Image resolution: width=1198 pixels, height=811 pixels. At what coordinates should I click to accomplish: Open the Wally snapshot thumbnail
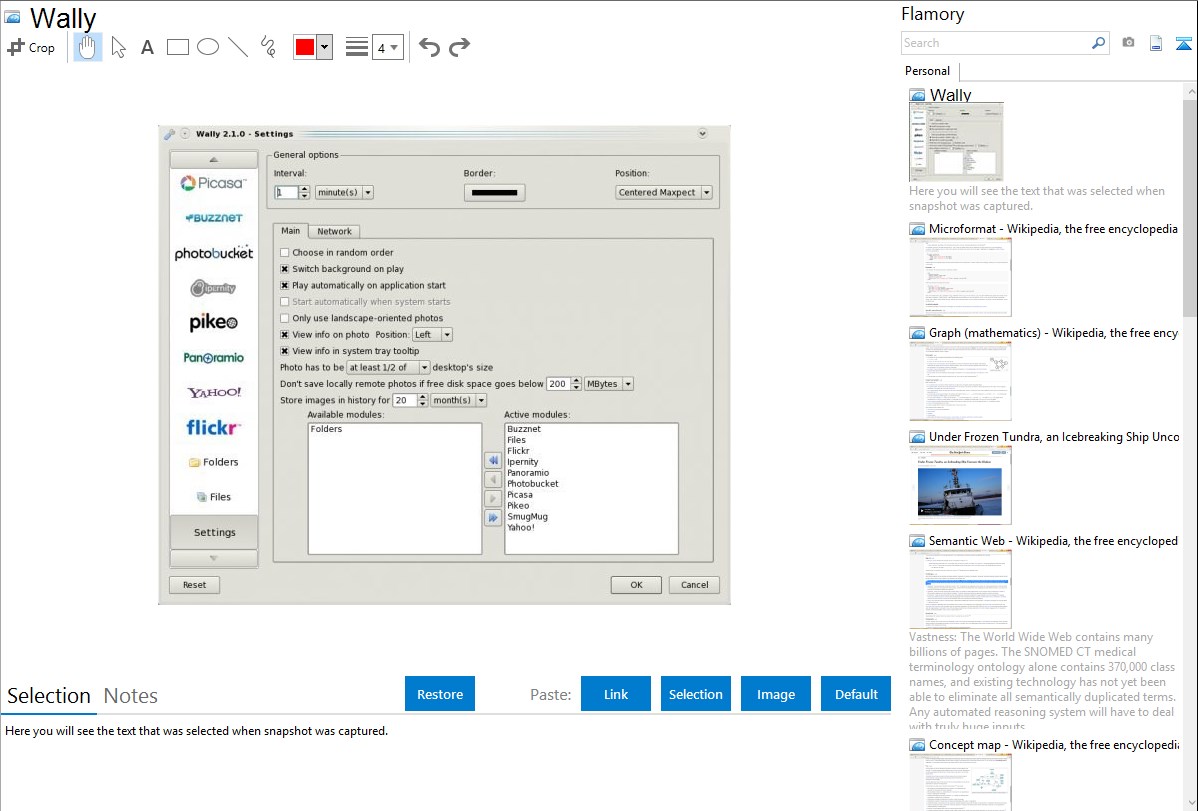point(956,142)
